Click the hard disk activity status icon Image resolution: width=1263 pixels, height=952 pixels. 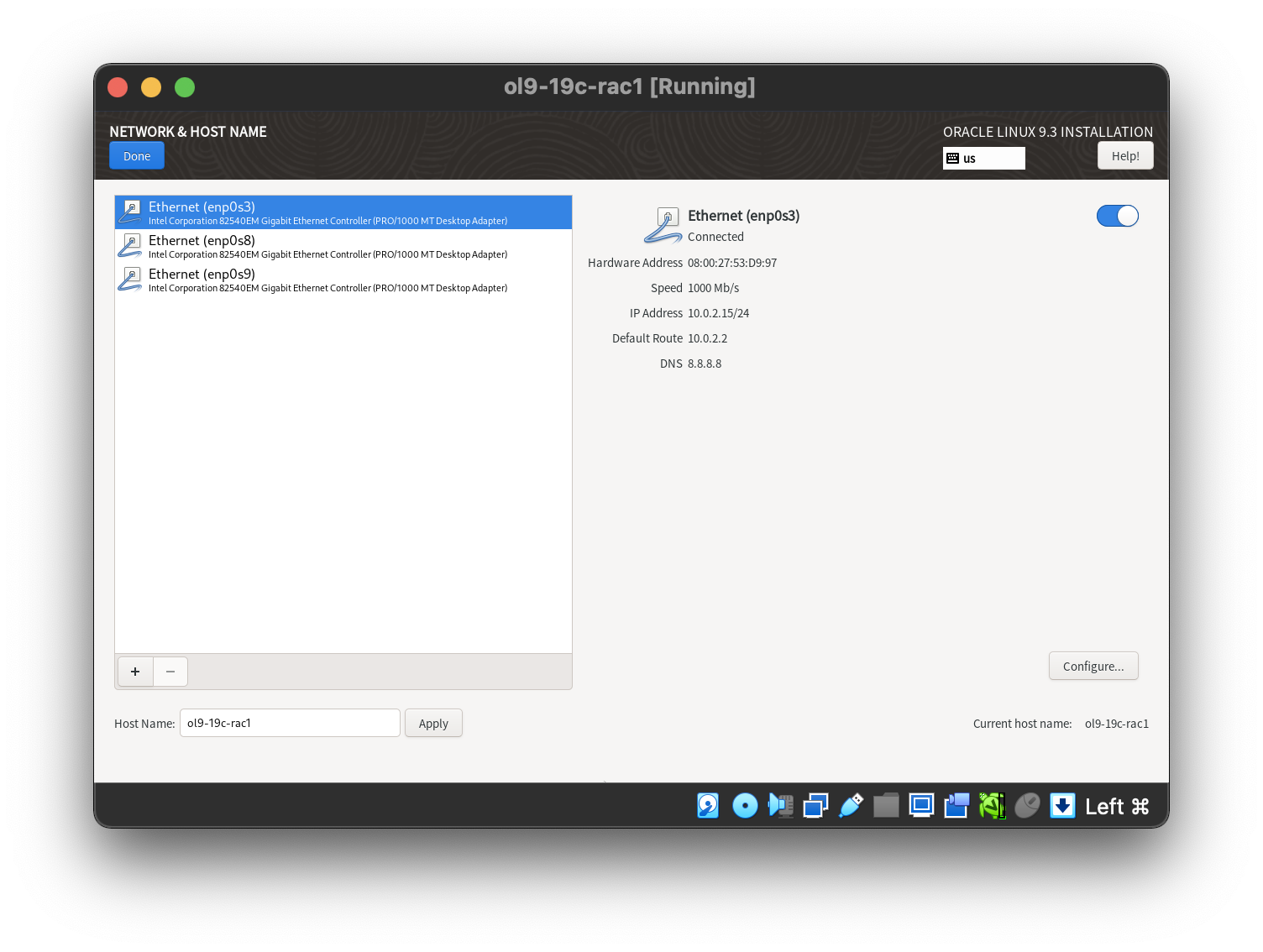pos(708,806)
